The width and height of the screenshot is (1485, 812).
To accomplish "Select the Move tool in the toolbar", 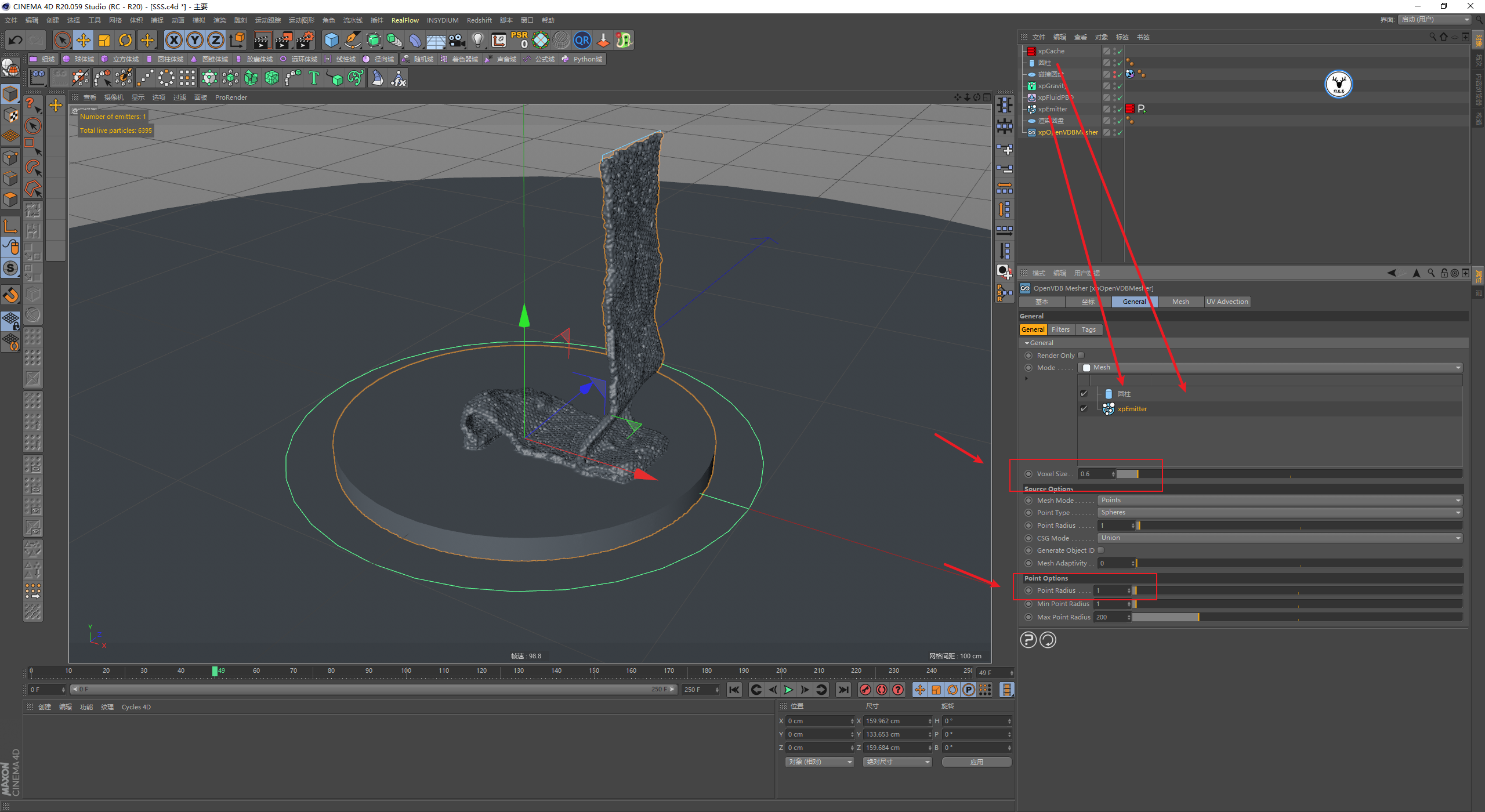I will point(84,40).
